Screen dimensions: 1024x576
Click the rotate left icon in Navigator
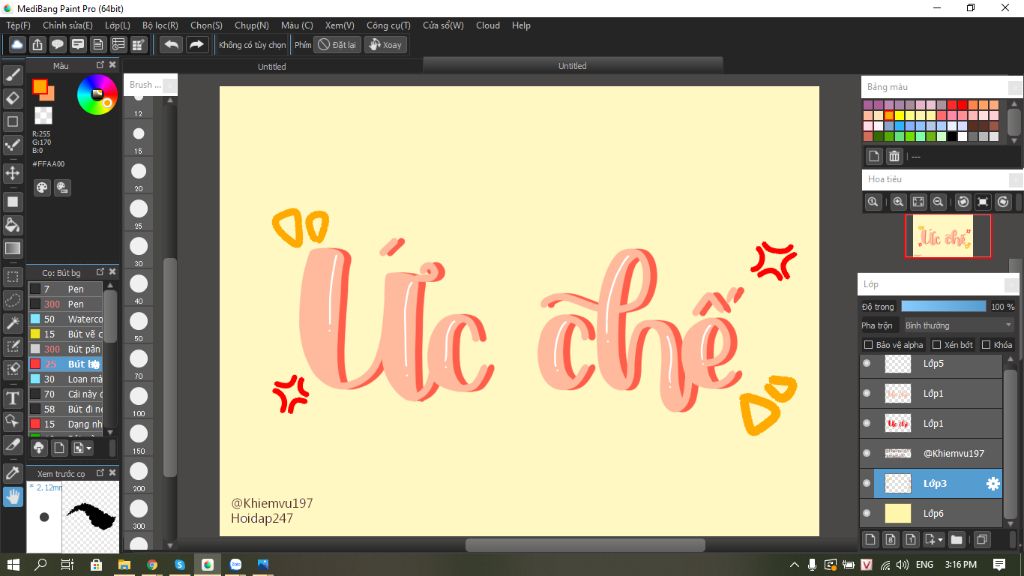point(963,202)
